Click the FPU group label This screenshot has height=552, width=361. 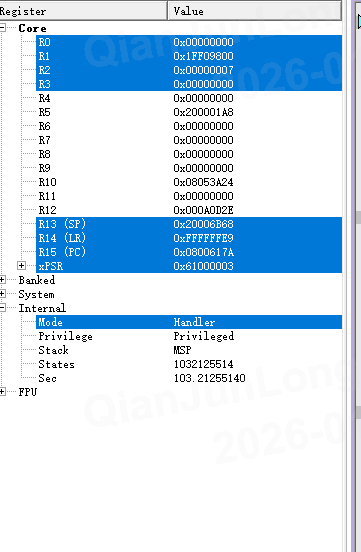[x=27, y=392]
